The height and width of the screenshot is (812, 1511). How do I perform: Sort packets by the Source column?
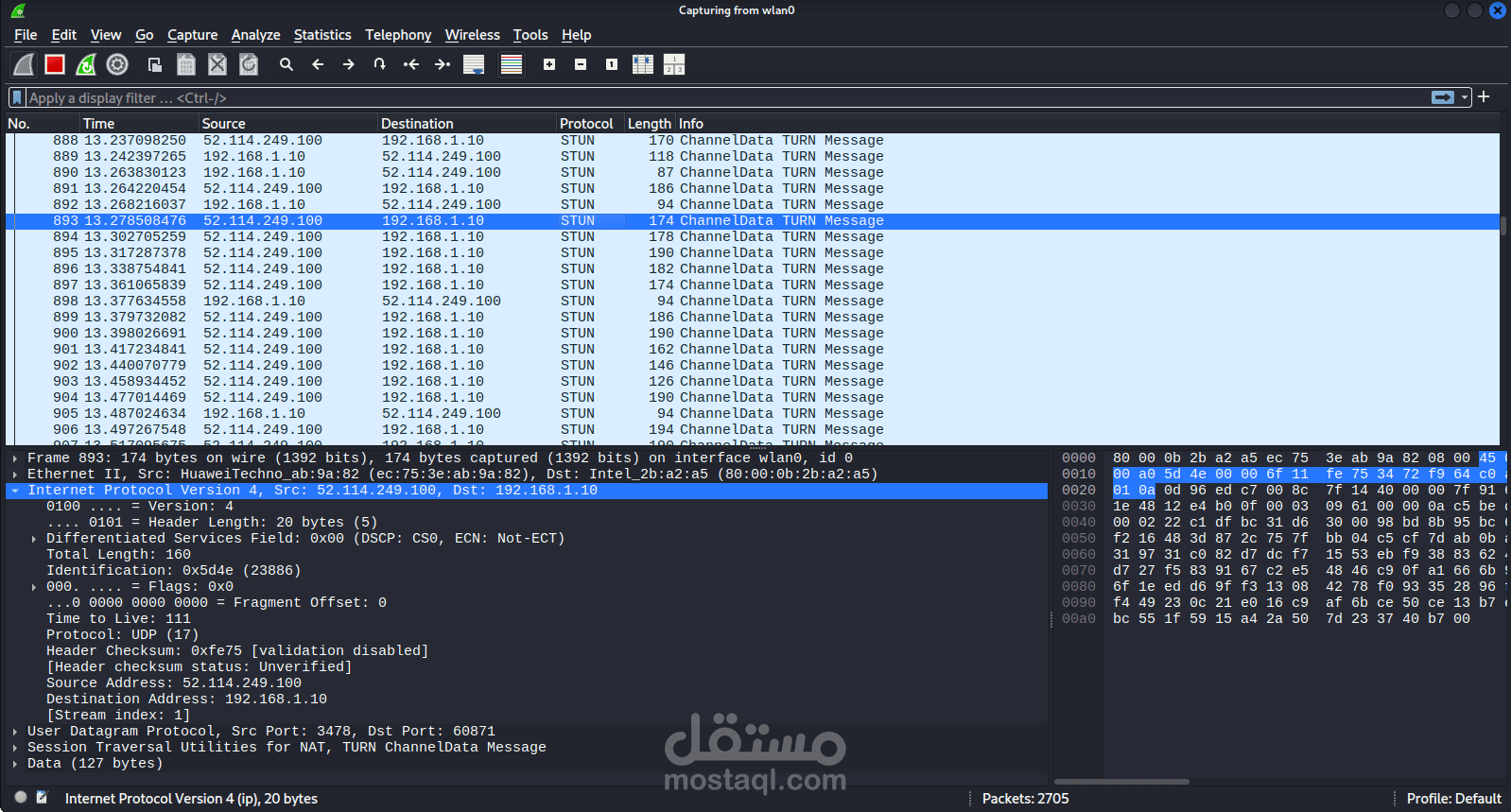pos(288,124)
